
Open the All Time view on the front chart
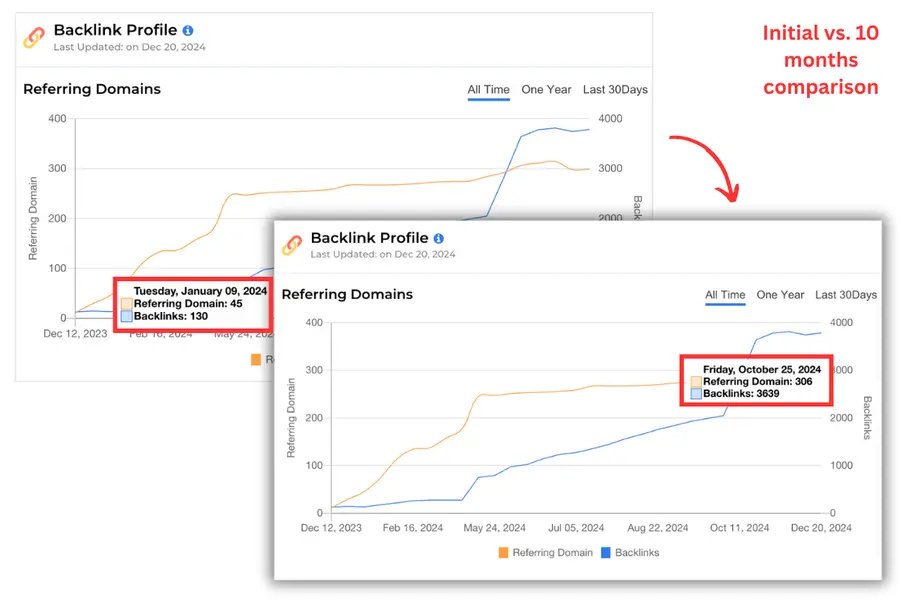(x=724, y=295)
